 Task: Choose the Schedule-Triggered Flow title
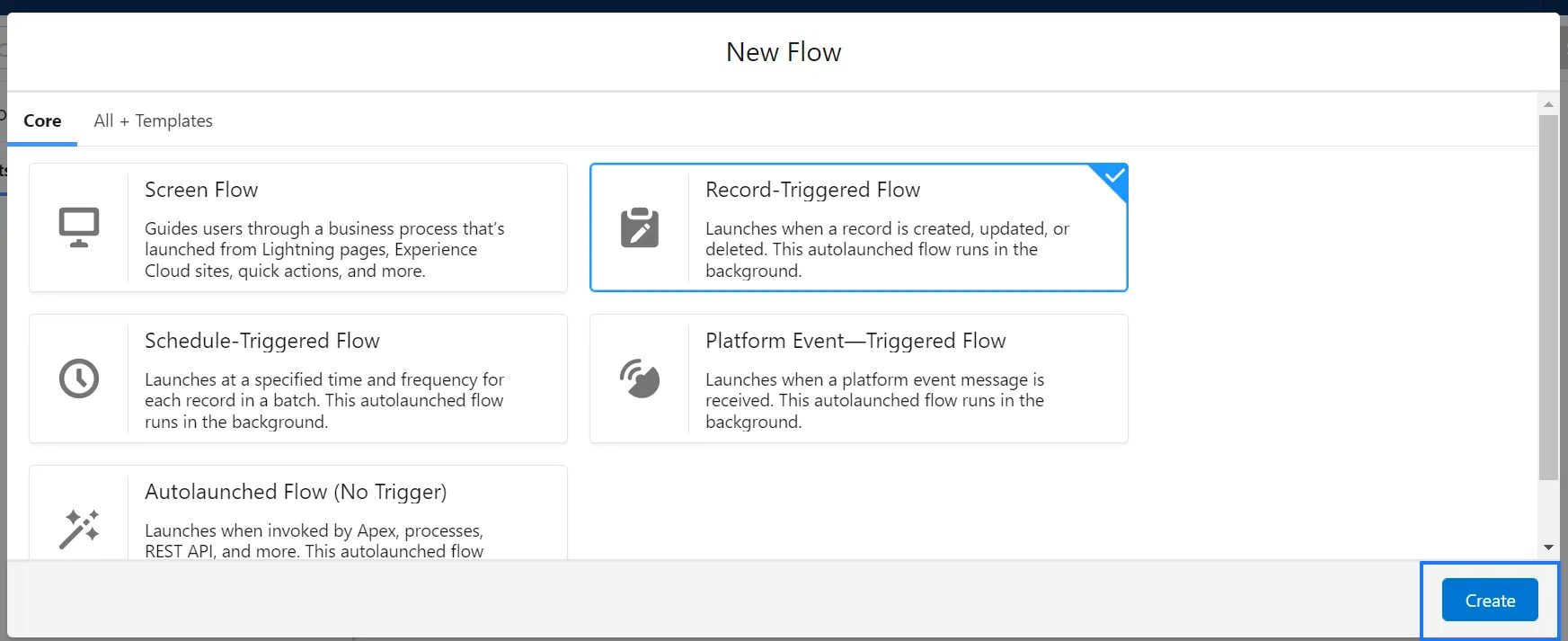262,341
